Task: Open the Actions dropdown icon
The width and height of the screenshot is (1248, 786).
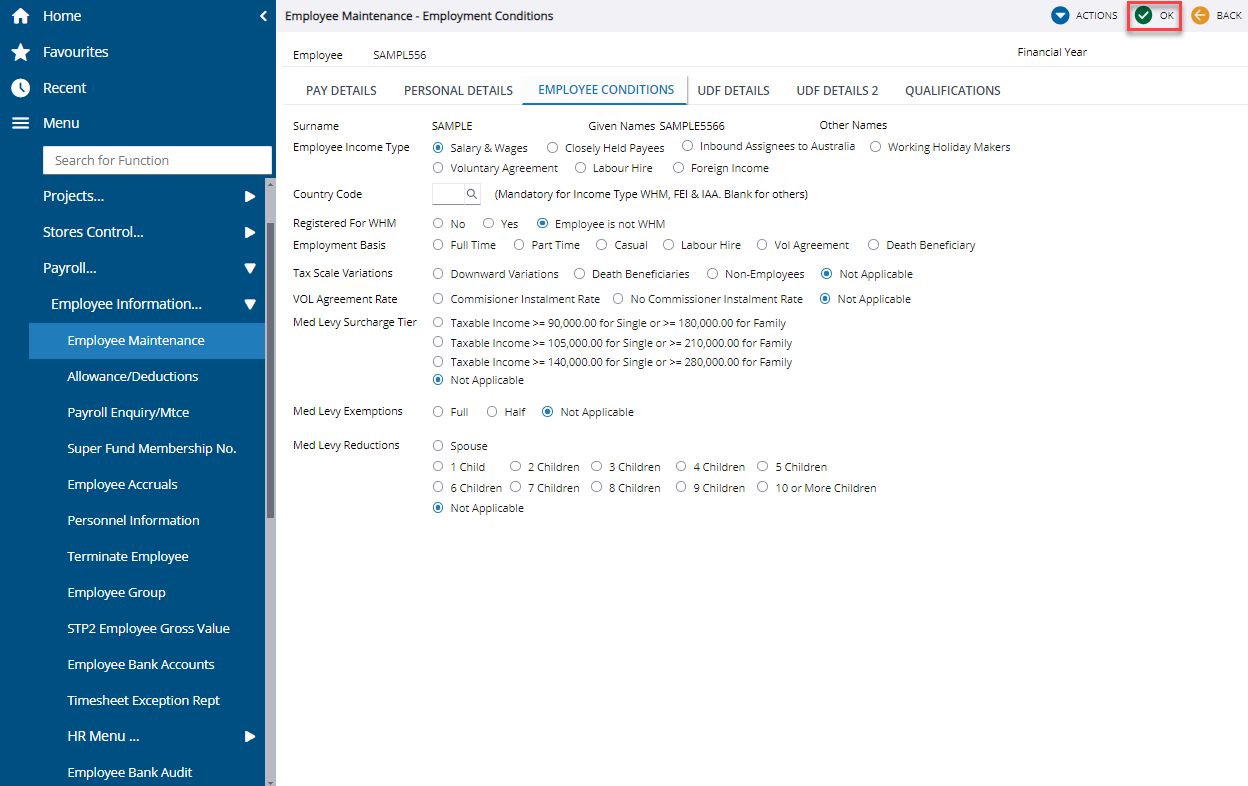Action: (1060, 16)
